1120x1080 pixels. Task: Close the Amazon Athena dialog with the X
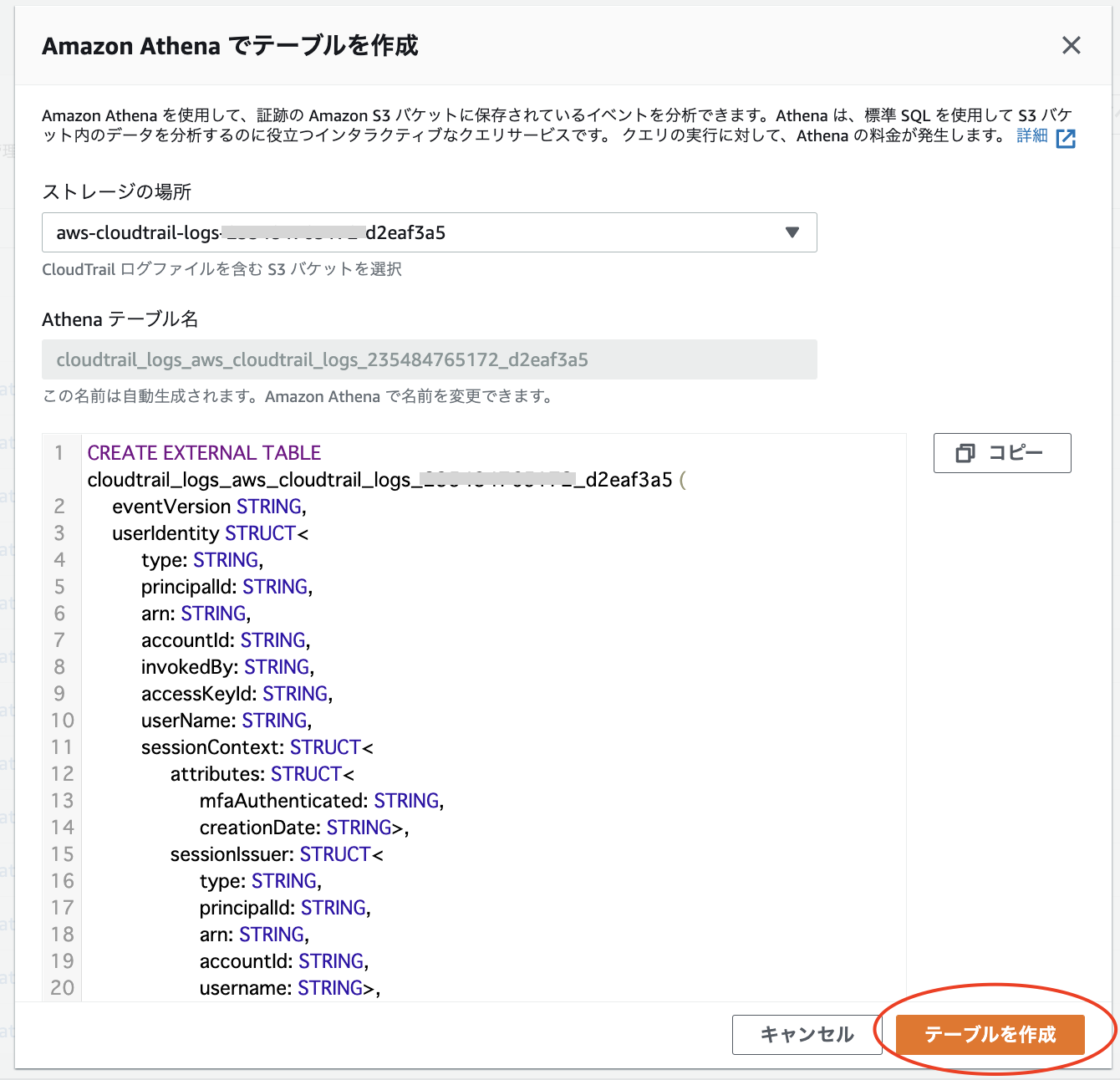tap(1071, 45)
